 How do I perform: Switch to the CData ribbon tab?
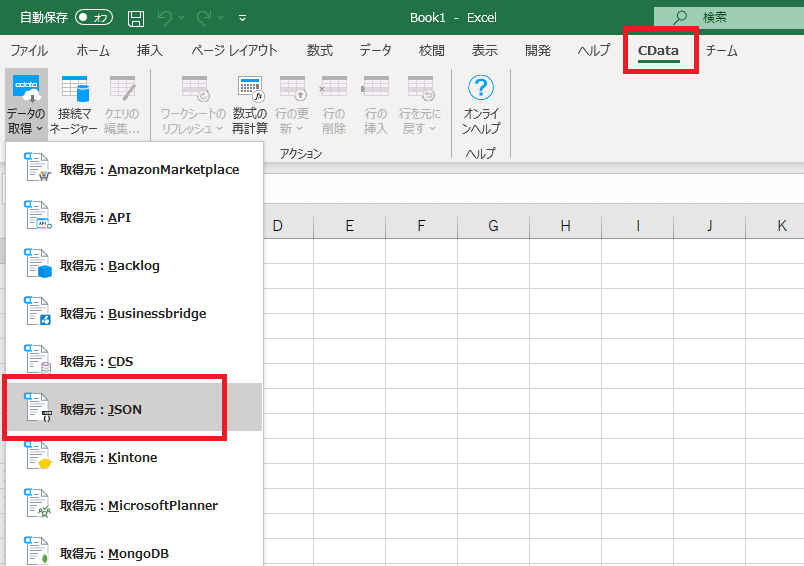click(658, 50)
